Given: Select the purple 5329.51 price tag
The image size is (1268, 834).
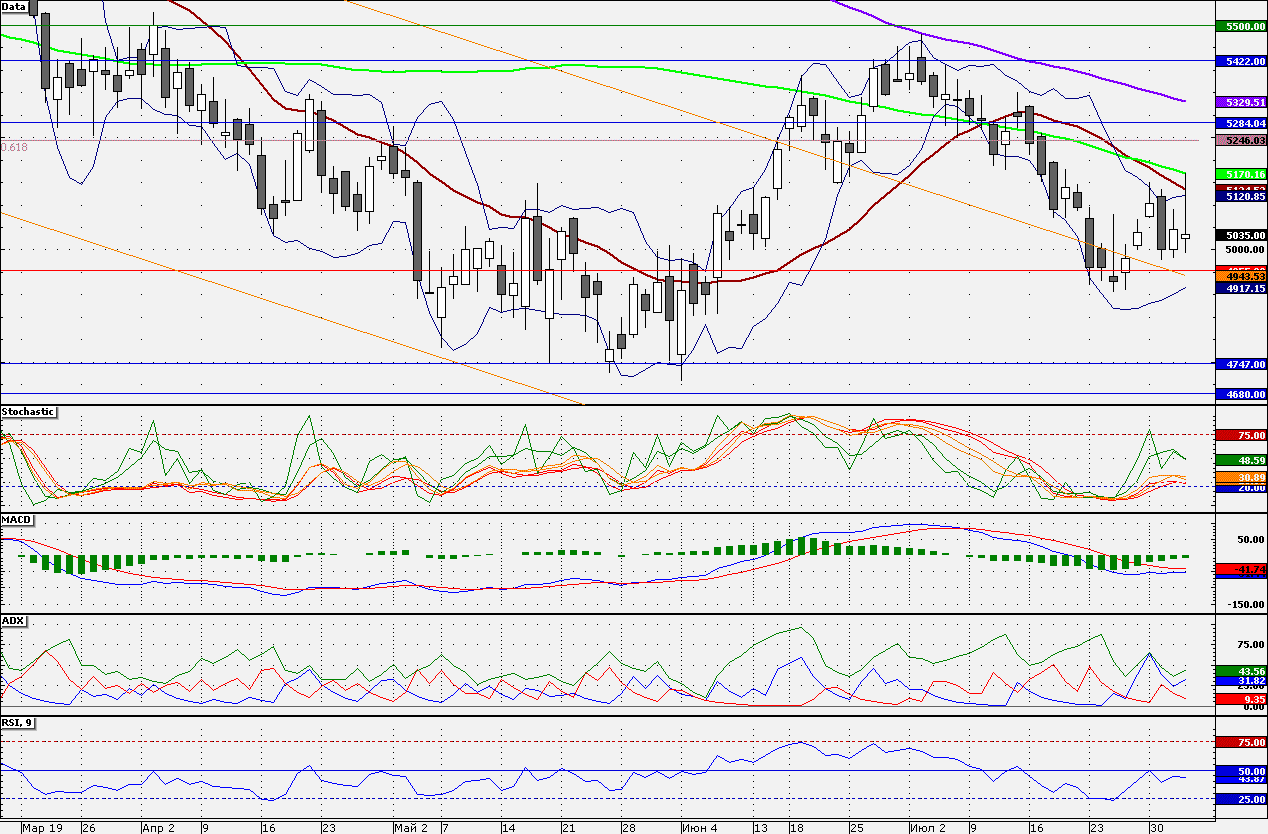Looking at the screenshot, I should pyautogui.click(x=1240, y=103).
